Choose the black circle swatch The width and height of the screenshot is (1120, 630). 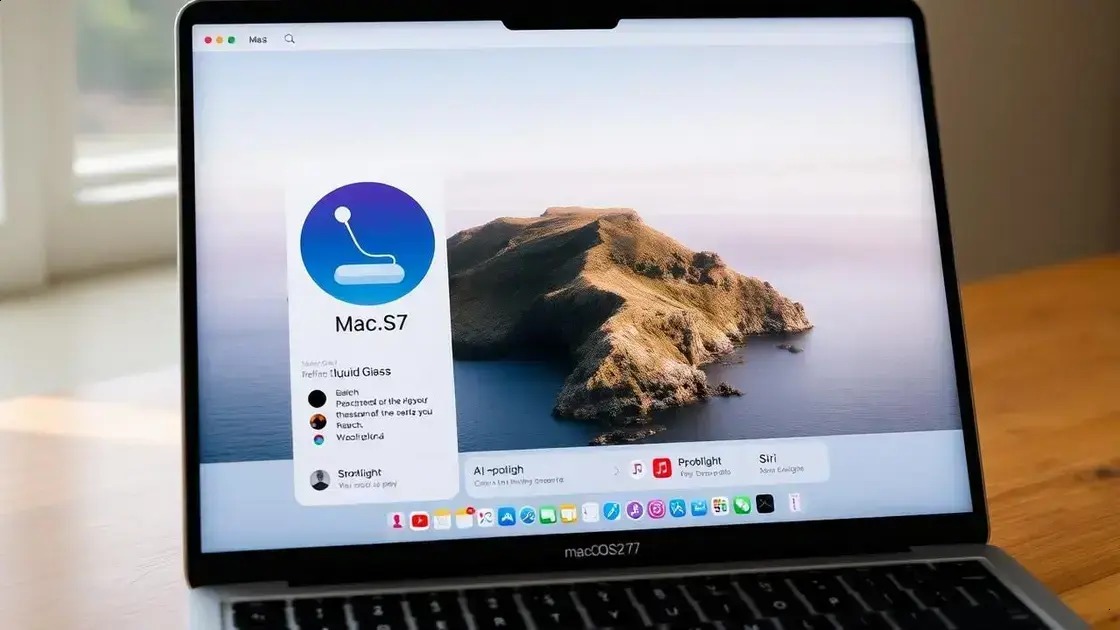pyautogui.click(x=317, y=399)
